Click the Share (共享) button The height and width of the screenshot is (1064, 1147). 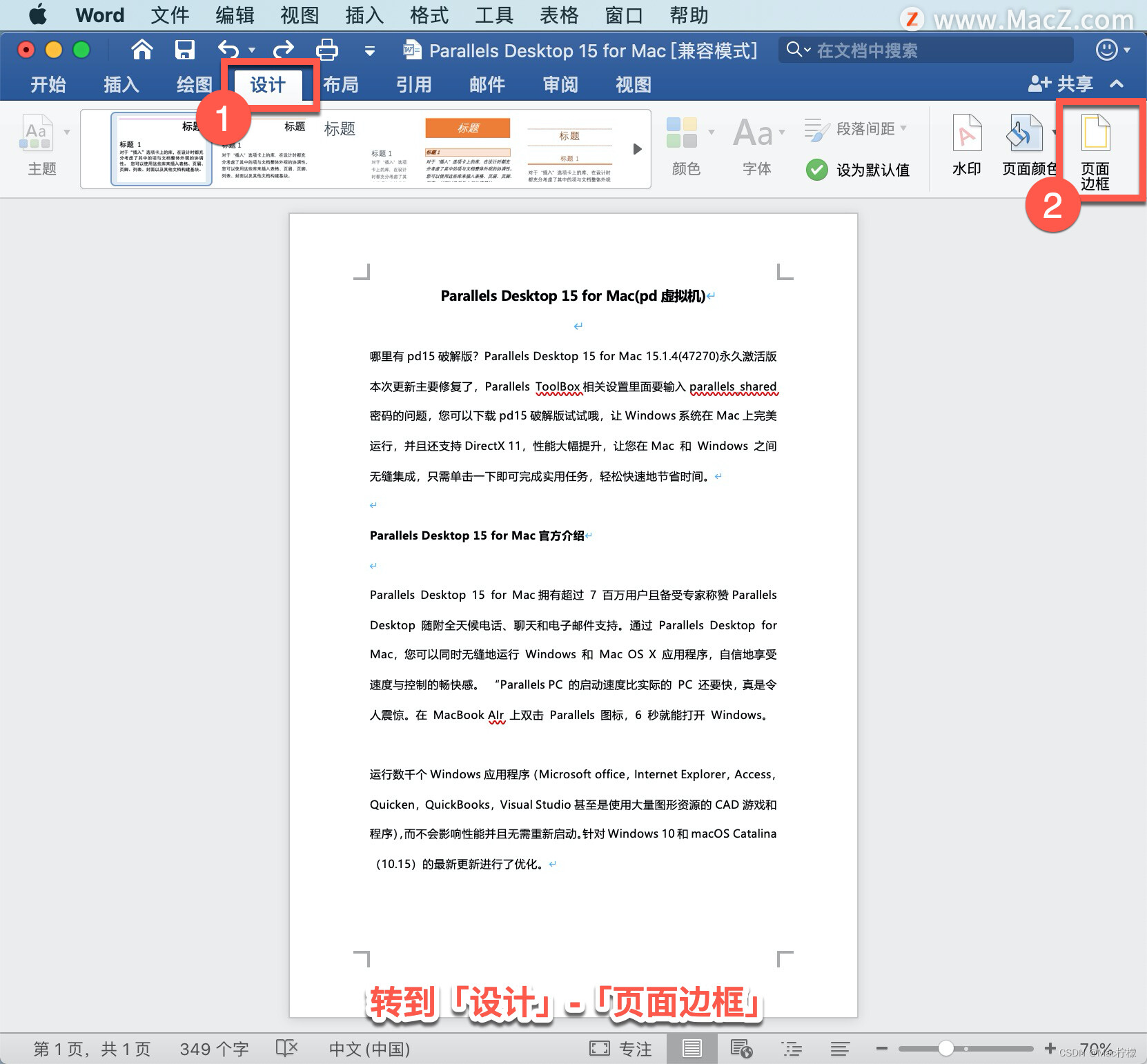1061,84
